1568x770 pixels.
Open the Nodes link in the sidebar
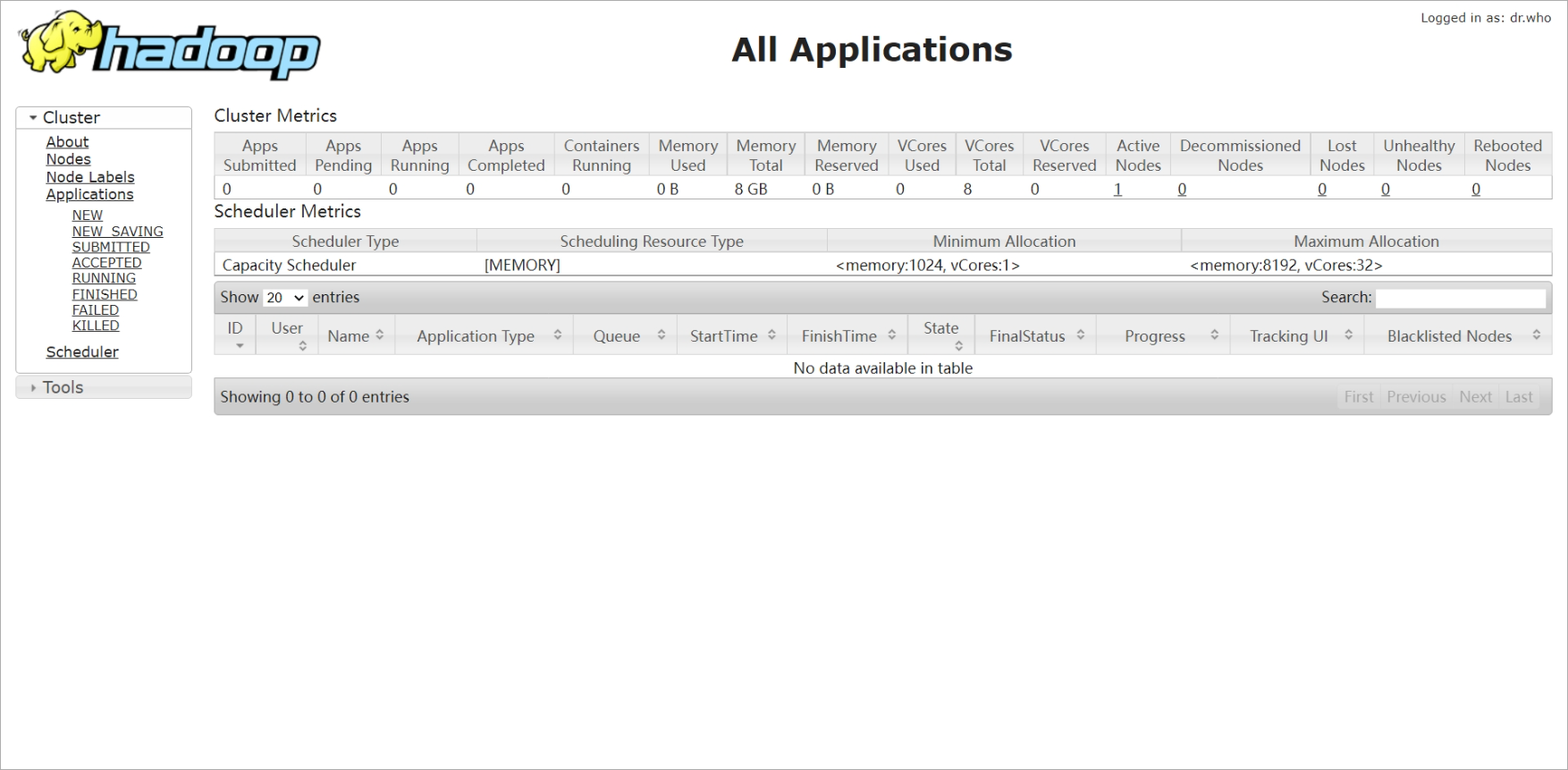click(x=69, y=159)
